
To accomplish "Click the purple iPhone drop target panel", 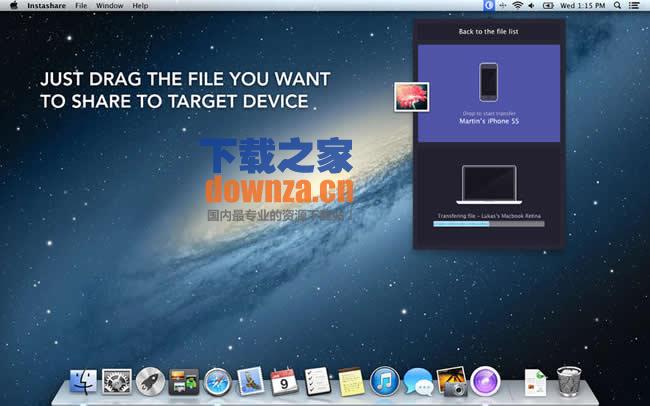I will pos(489,93).
